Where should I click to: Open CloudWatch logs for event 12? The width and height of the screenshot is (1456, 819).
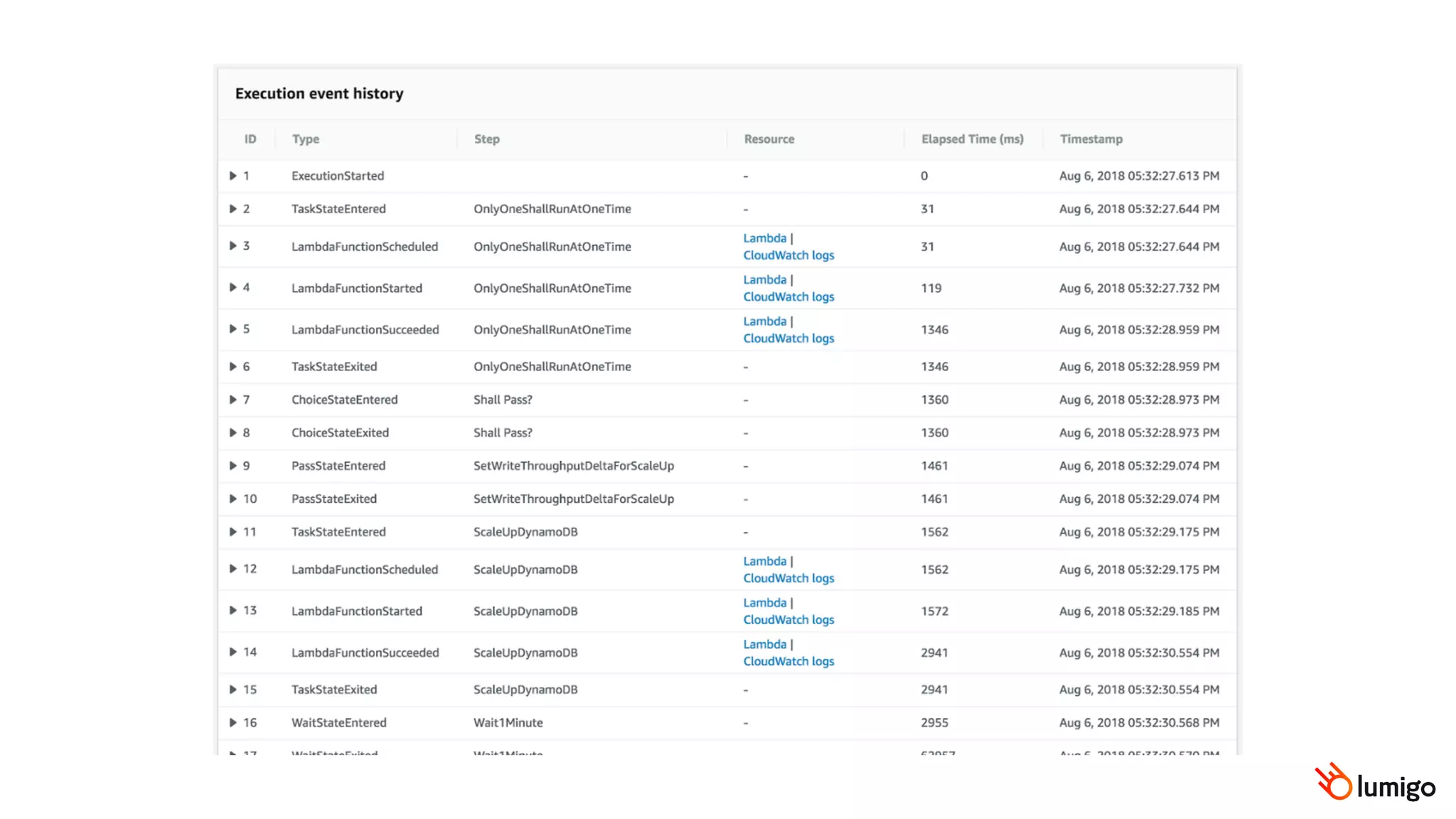tap(788, 578)
